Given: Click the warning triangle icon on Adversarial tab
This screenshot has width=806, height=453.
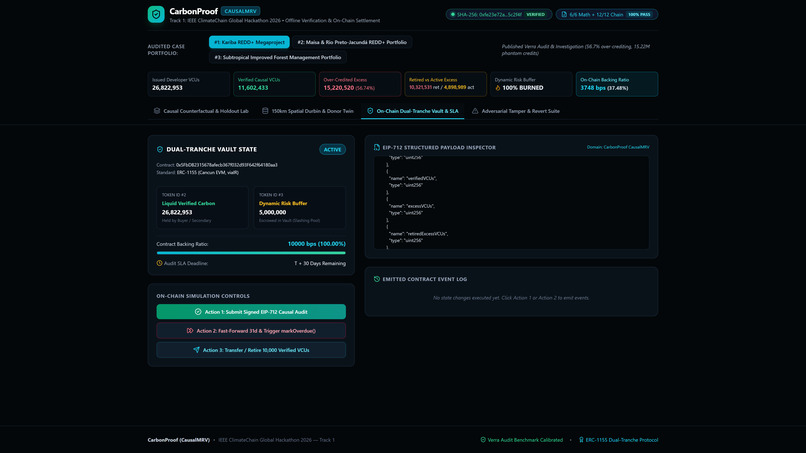Looking at the screenshot, I should coord(475,111).
